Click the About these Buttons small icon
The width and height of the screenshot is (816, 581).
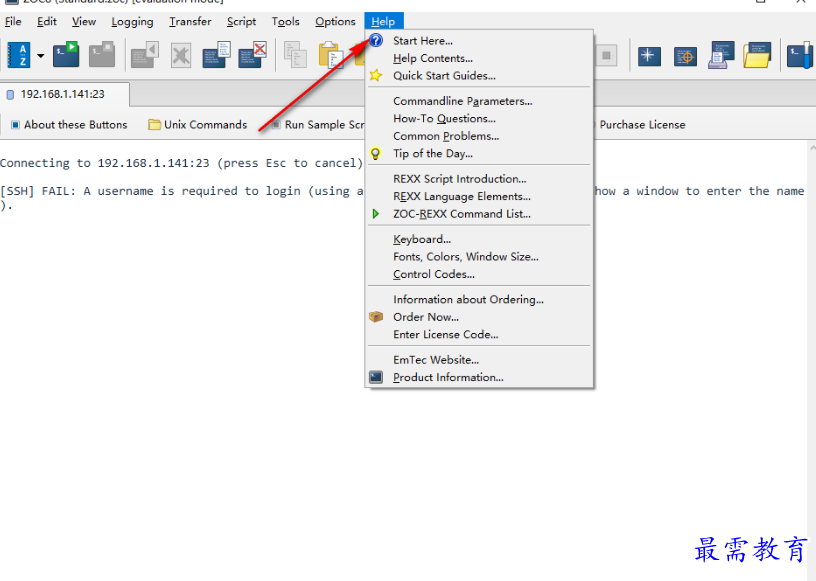click(15, 124)
